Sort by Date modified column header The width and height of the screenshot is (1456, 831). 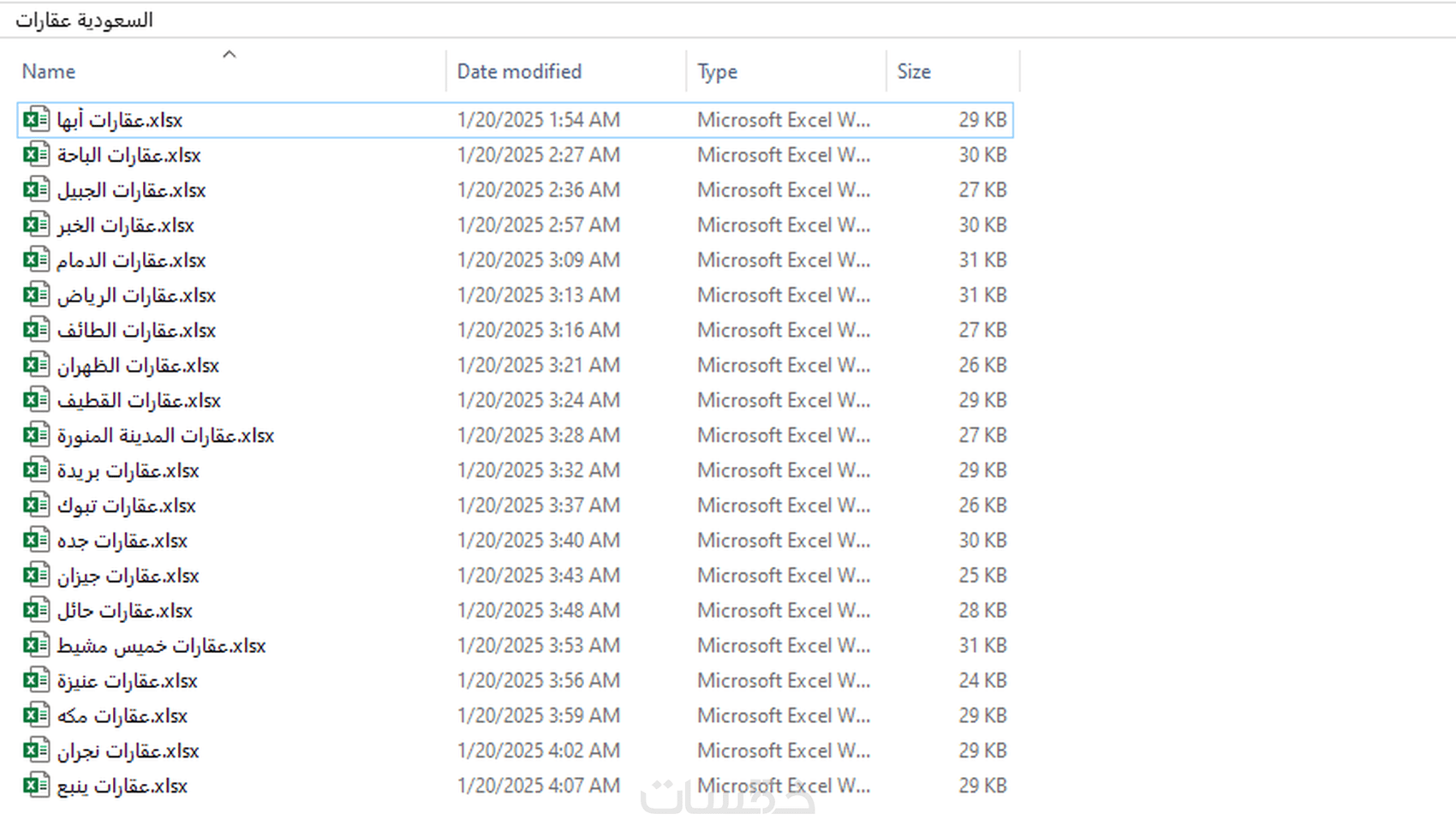[x=519, y=72]
